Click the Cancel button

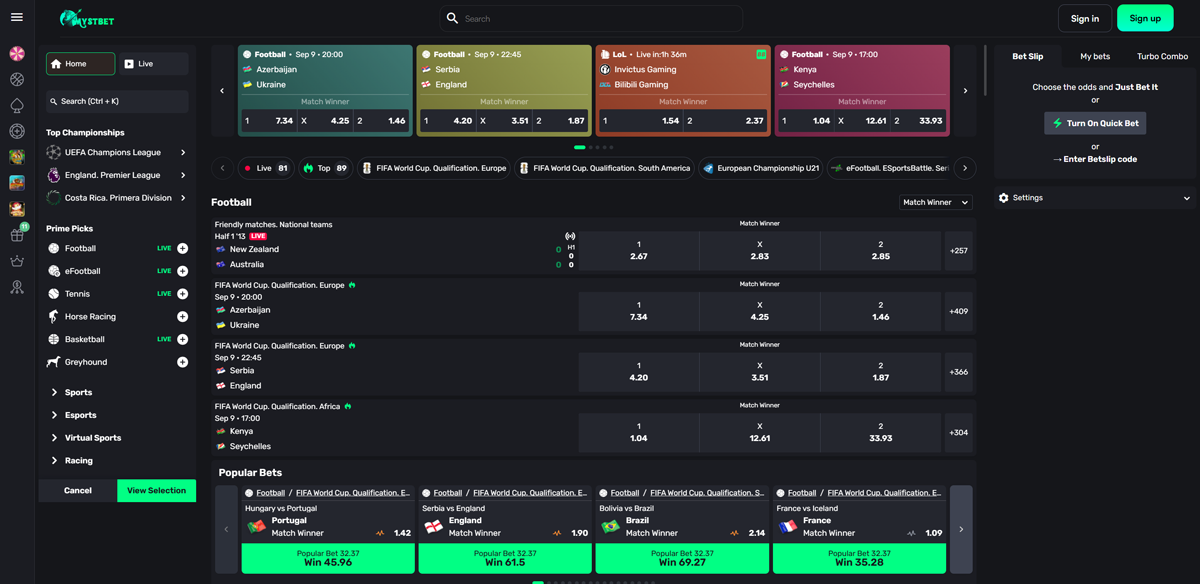78,491
